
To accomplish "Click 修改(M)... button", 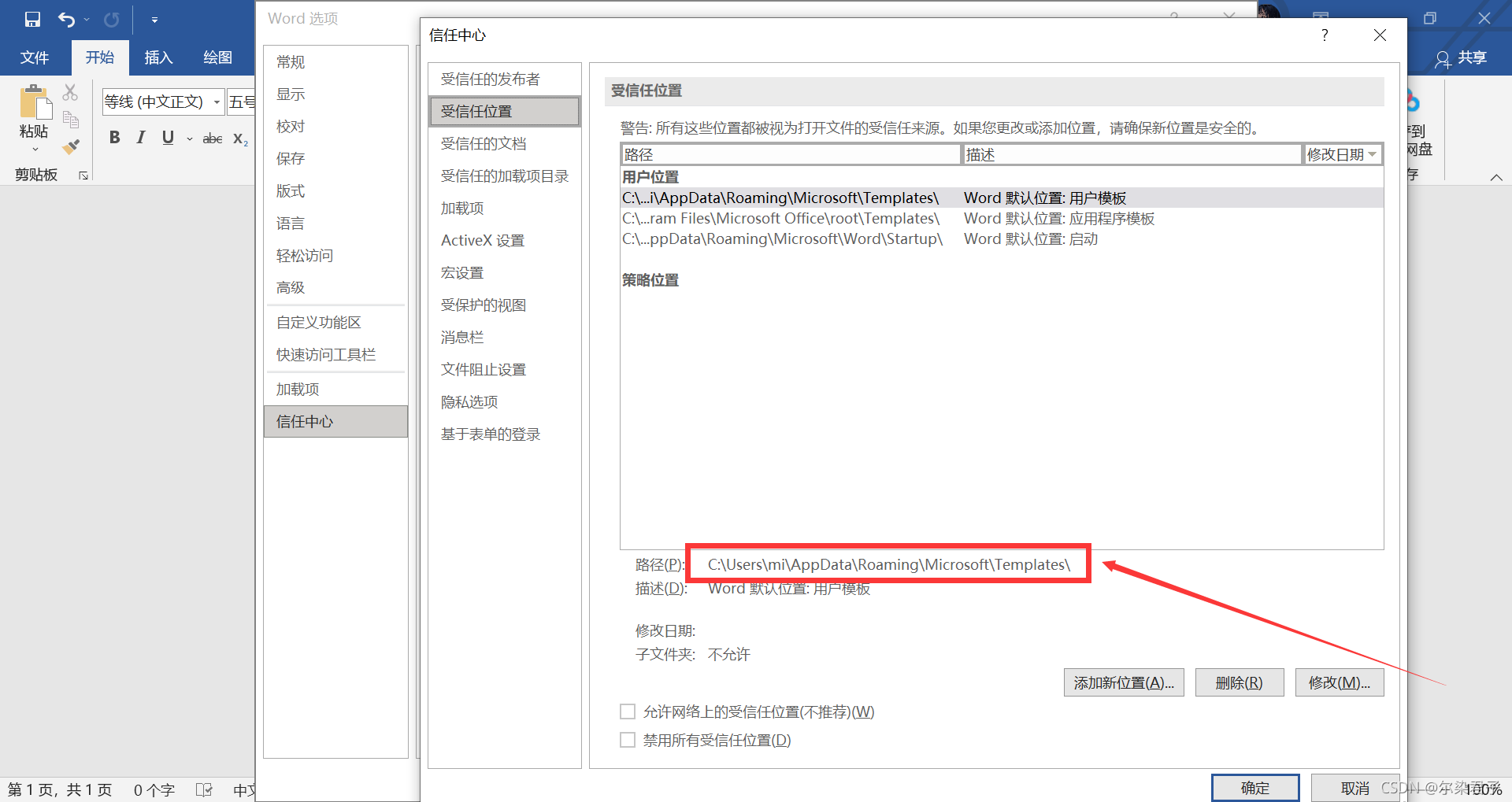I will click(x=1340, y=683).
